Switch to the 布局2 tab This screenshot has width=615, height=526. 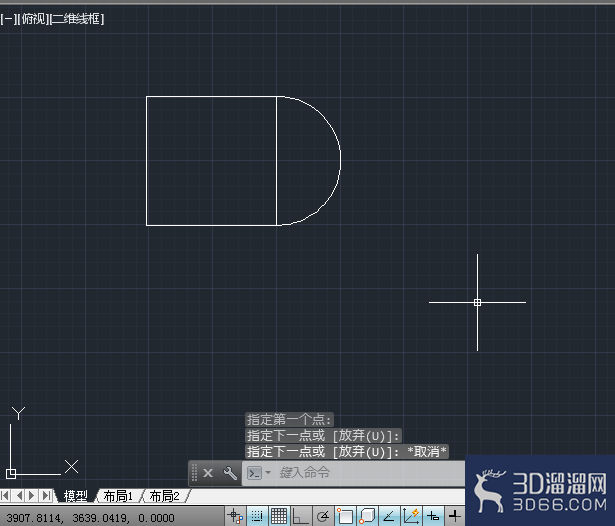(x=164, y=496)
